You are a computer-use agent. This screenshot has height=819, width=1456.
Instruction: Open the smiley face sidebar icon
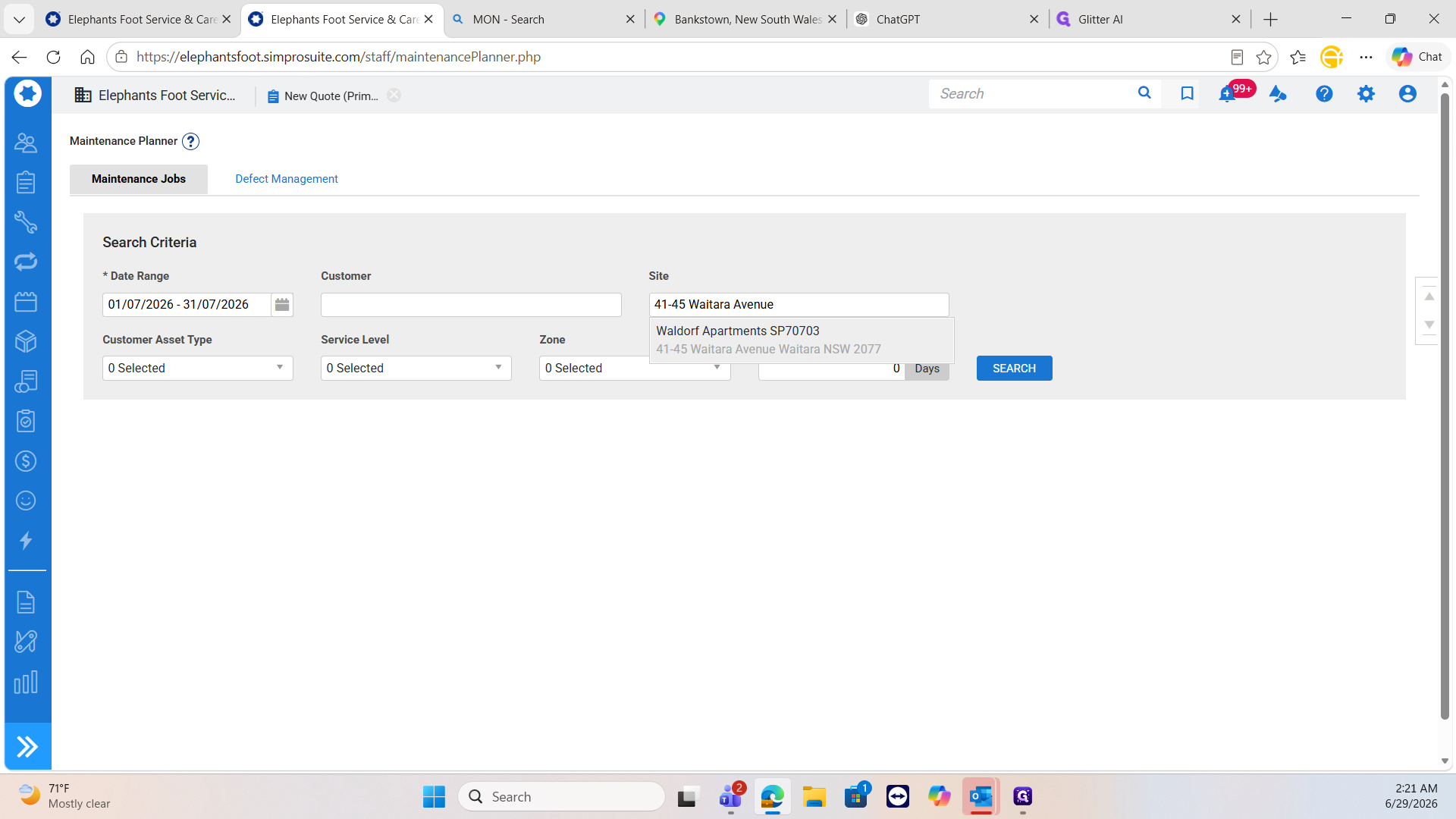pyautogui.click(x=26, y=500)
